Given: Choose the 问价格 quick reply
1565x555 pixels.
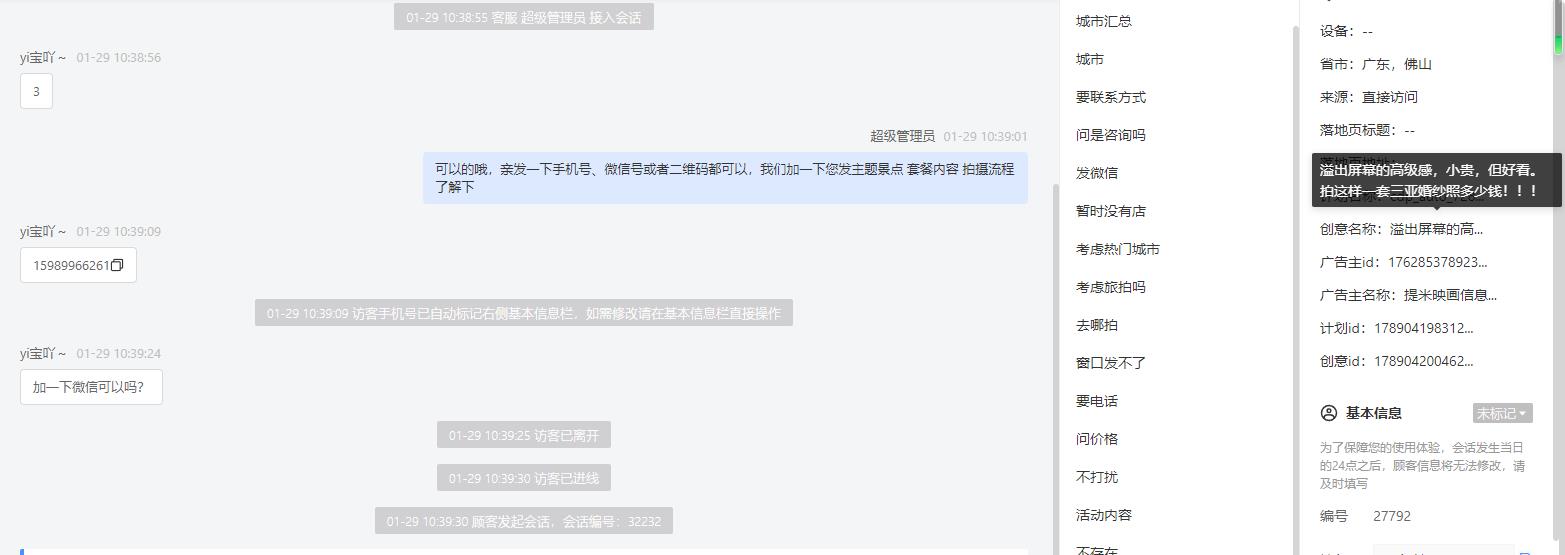Looking at the screenshot, I should click(x=1097, y=439).
